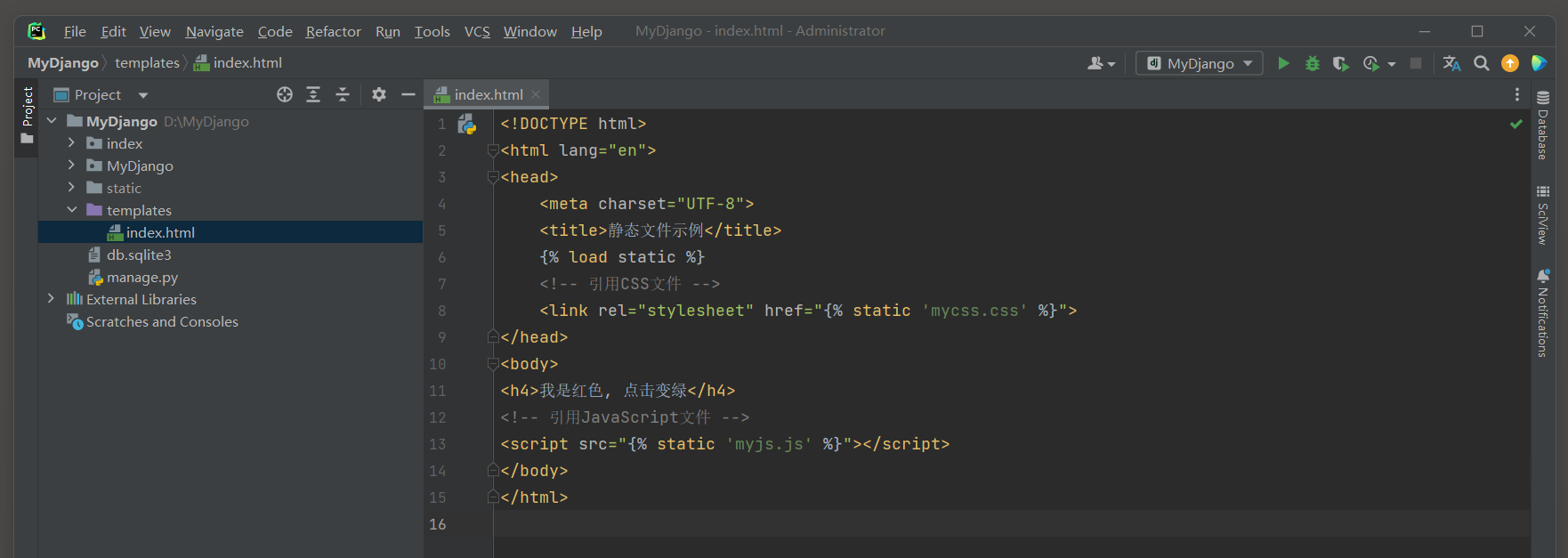Click the 'mycss.css' string on line 8
The width and height of the screenshot is (1568, 558).
[974, 311]
